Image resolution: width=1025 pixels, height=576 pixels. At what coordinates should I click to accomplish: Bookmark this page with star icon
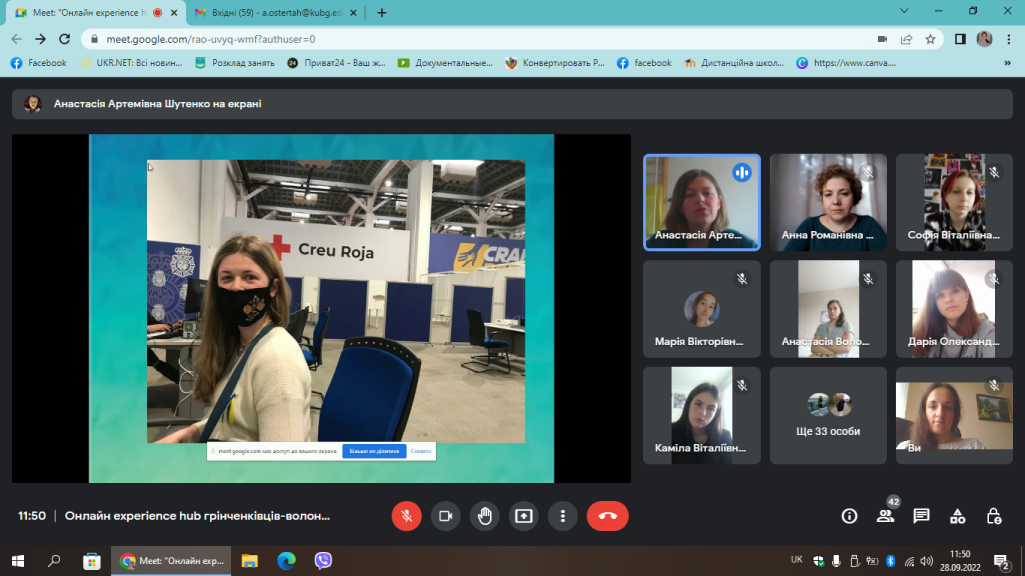pos(930,39)
